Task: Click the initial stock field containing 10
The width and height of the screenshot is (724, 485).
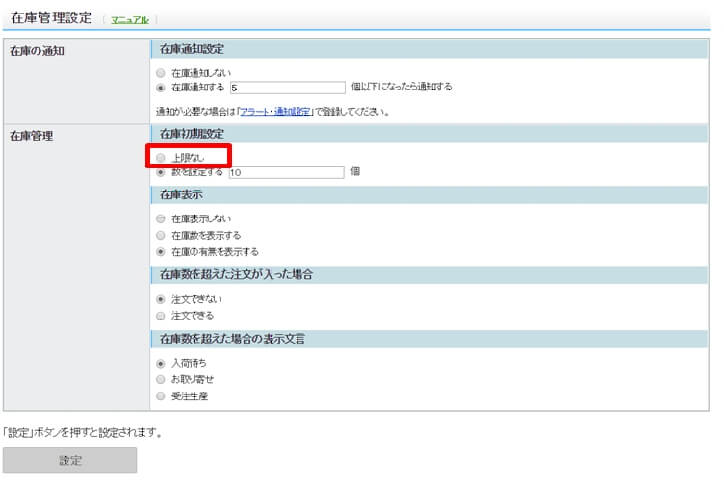Action: (285, 172)
